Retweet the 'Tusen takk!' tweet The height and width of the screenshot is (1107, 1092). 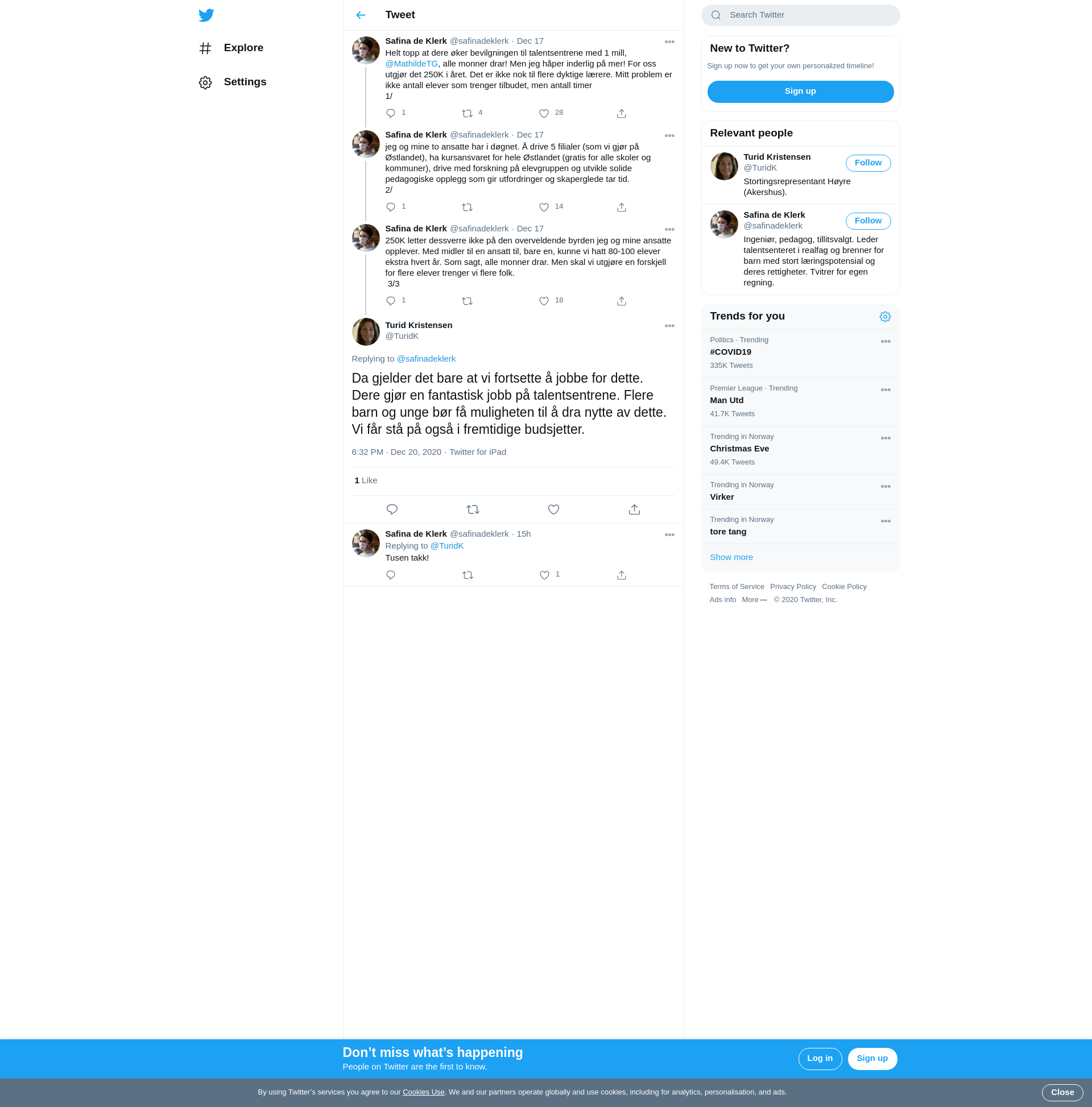468,575
